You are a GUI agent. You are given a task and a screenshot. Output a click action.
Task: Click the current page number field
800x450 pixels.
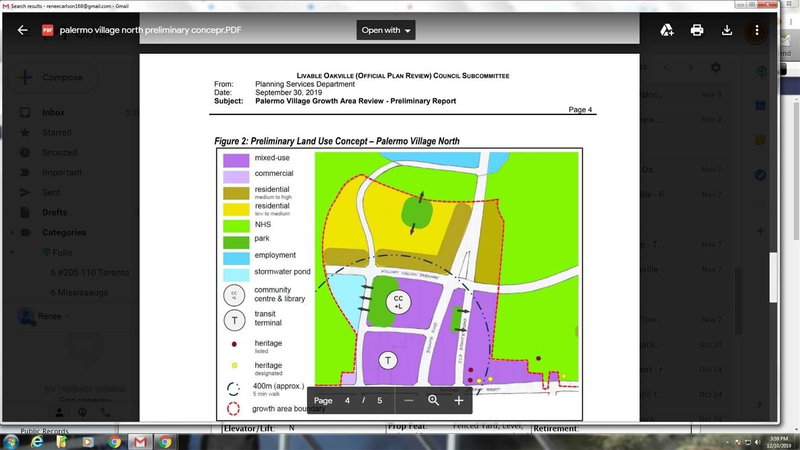pos(349,400)
